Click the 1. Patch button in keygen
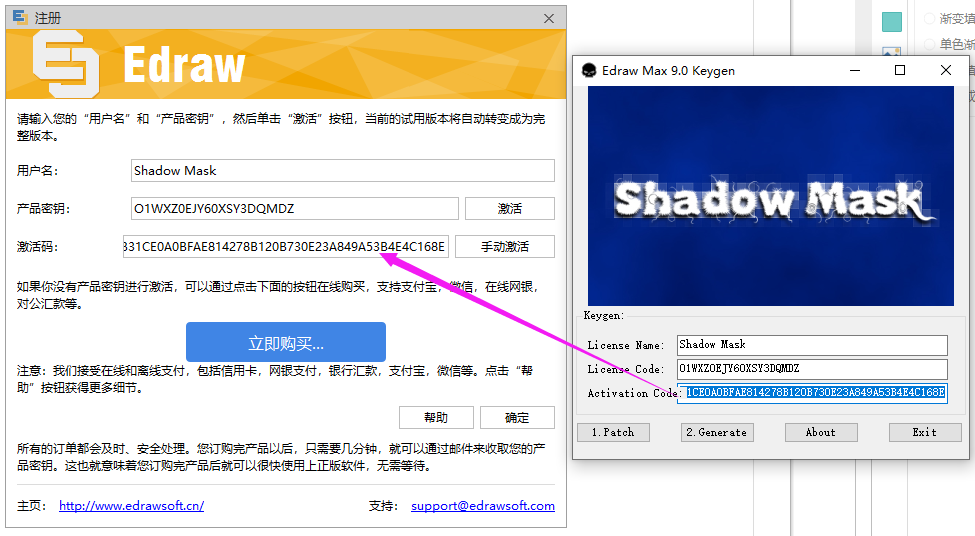975x536 pixels. coord(613,432)
